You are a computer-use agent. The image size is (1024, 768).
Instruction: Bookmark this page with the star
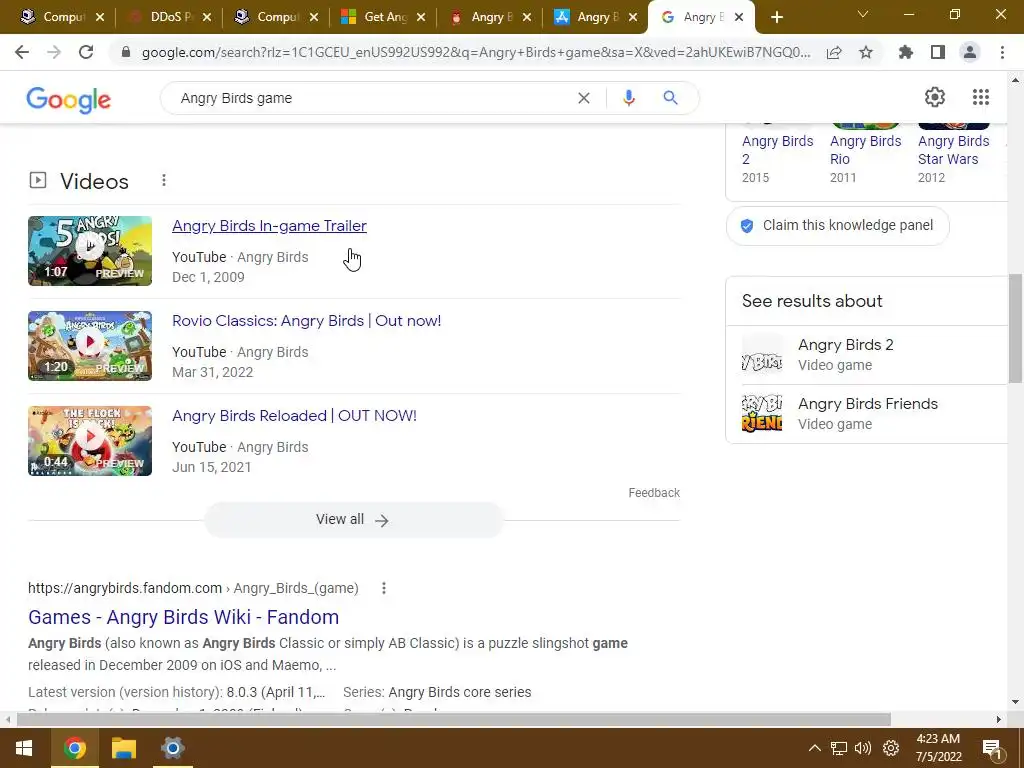coord(866,52)
